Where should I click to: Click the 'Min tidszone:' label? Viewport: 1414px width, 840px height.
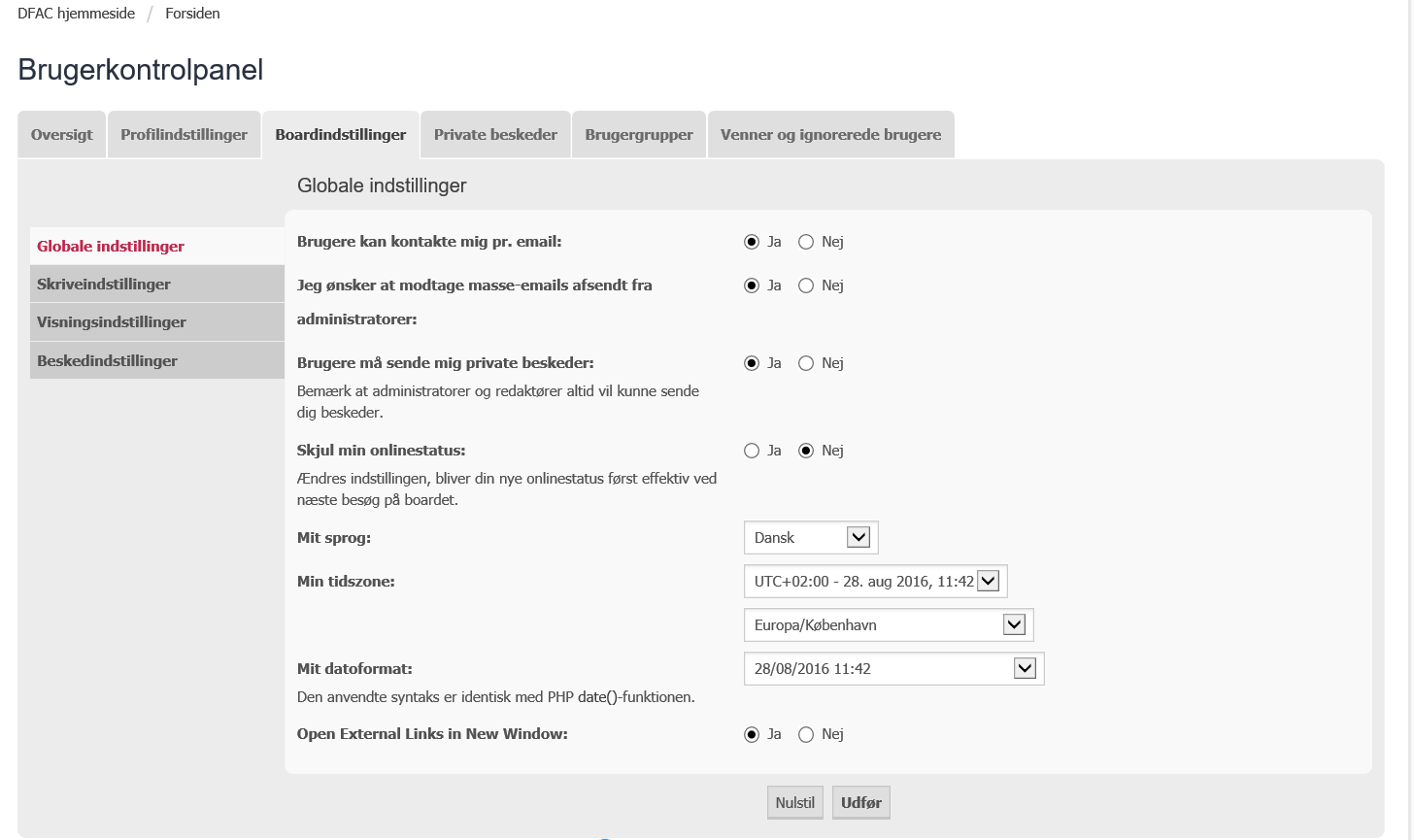pos(346,582)
